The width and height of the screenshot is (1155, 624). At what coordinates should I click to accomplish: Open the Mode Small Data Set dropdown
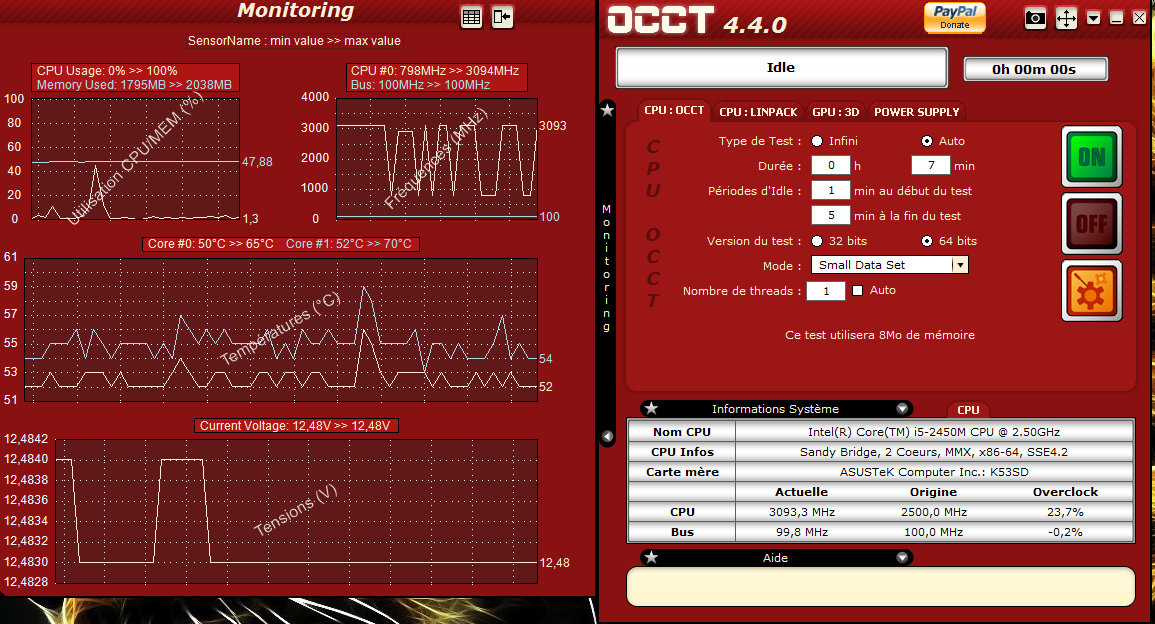(x=889, y=264)
